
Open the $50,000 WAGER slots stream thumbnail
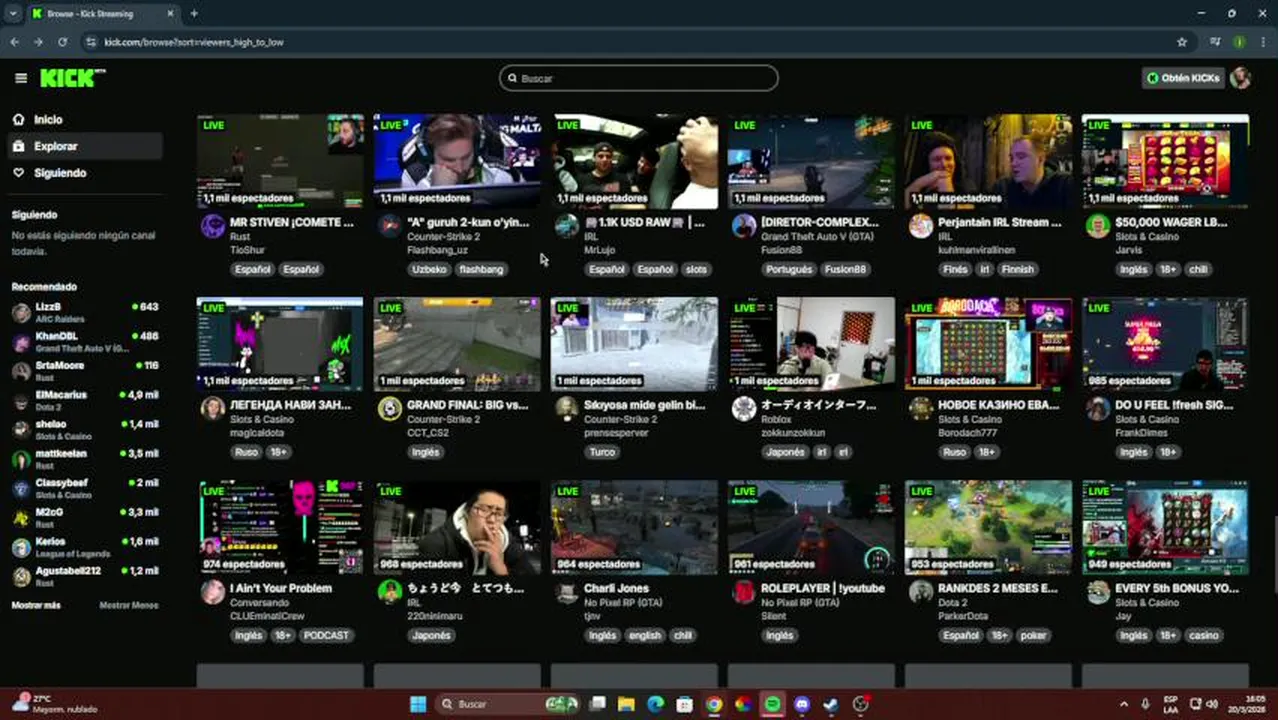(x=1165, y=160)
